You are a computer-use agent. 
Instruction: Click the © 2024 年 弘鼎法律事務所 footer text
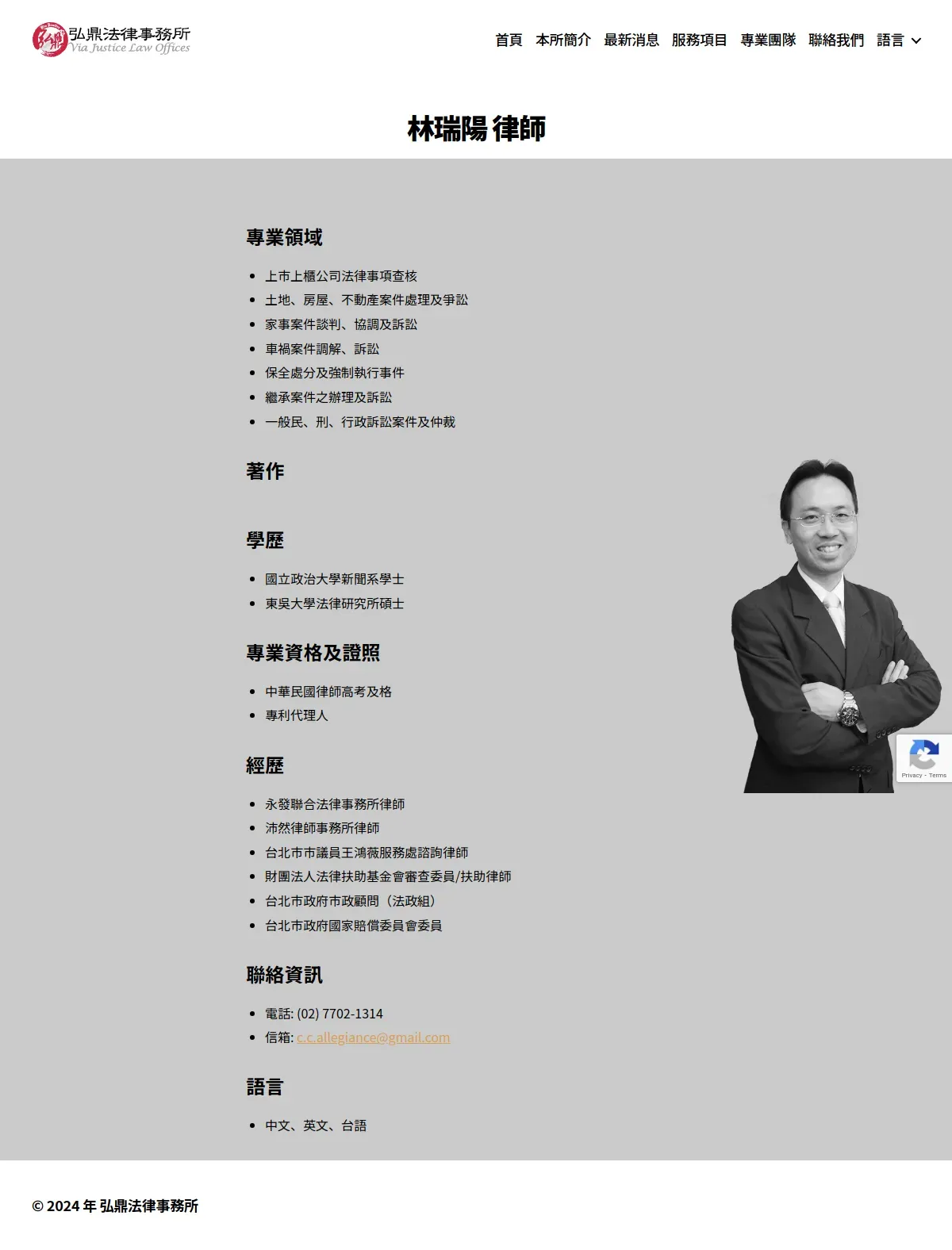click(x=115, y=1206)
